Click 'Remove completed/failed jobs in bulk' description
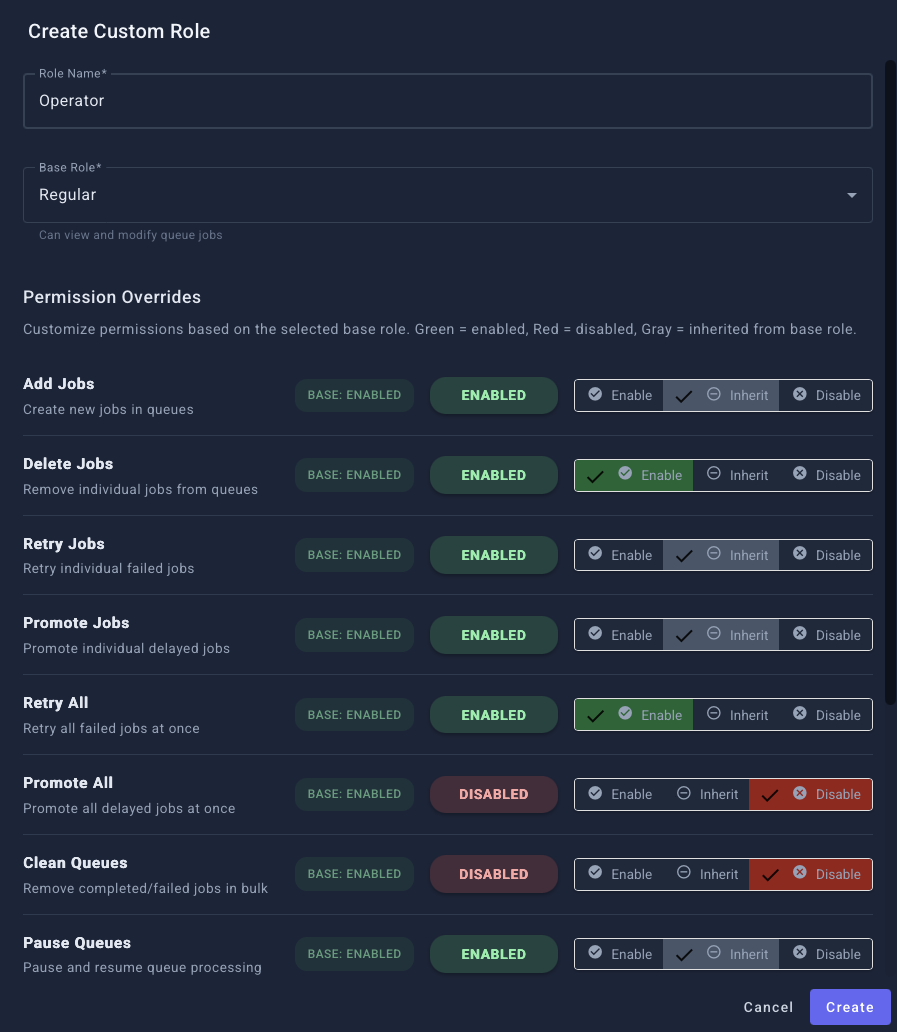The image size is (897, 1032). 145,889
